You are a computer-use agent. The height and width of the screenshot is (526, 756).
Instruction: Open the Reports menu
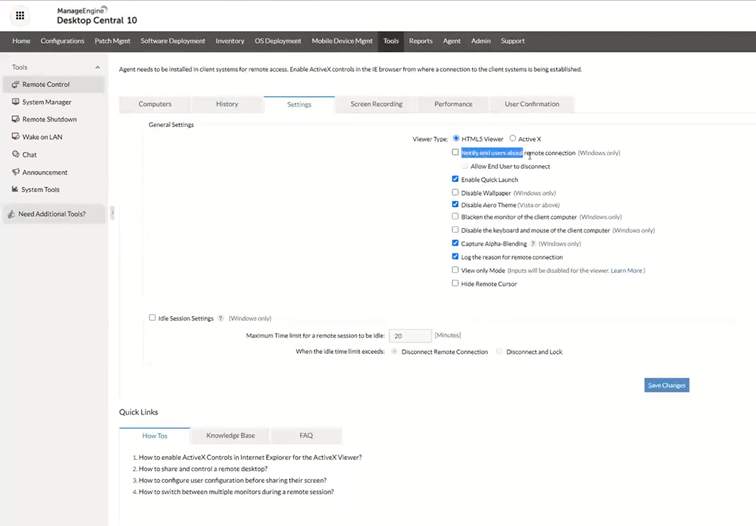click(x=420, y=41)
